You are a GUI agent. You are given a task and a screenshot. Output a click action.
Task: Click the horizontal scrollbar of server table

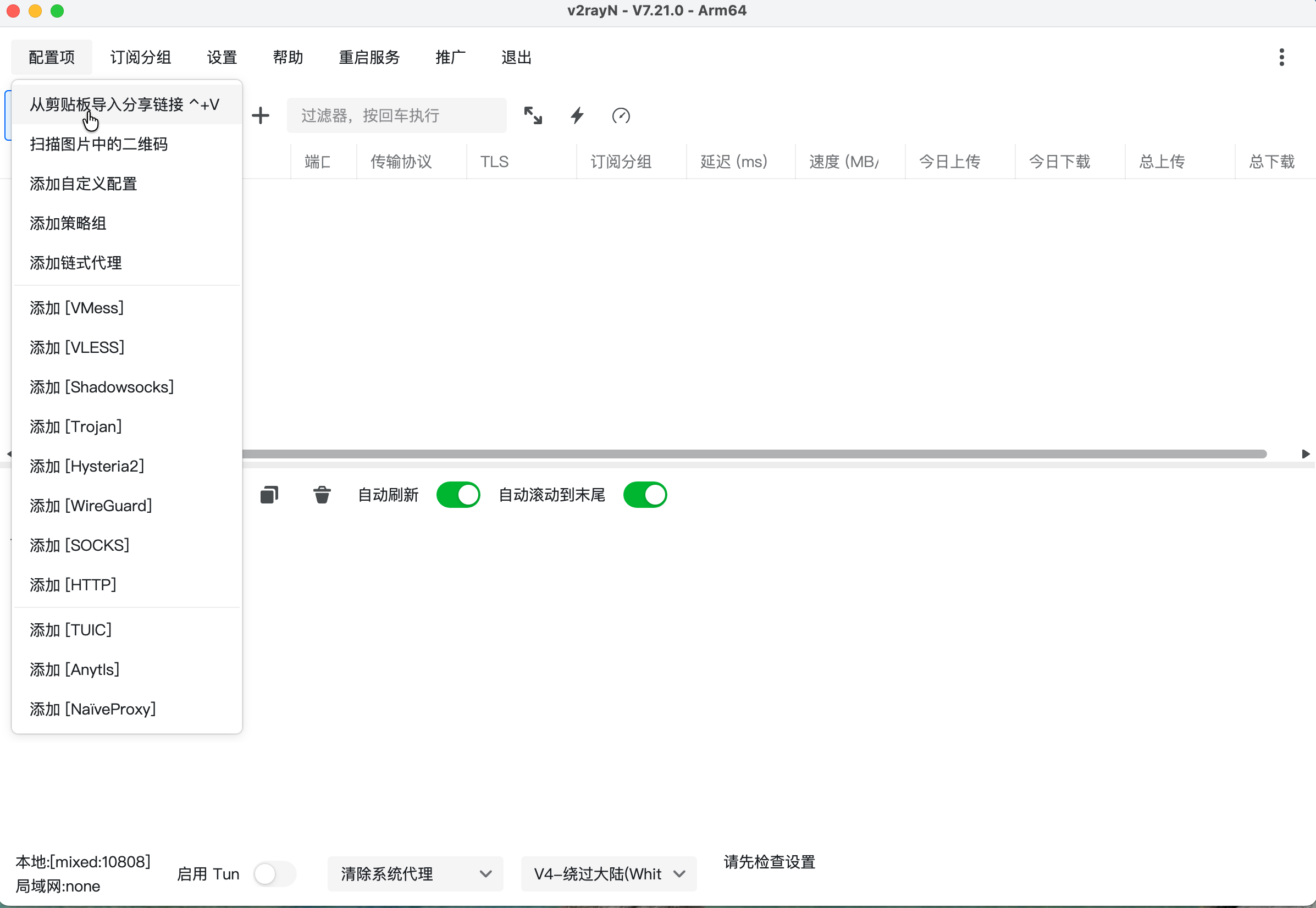click(x=754, y=453)
